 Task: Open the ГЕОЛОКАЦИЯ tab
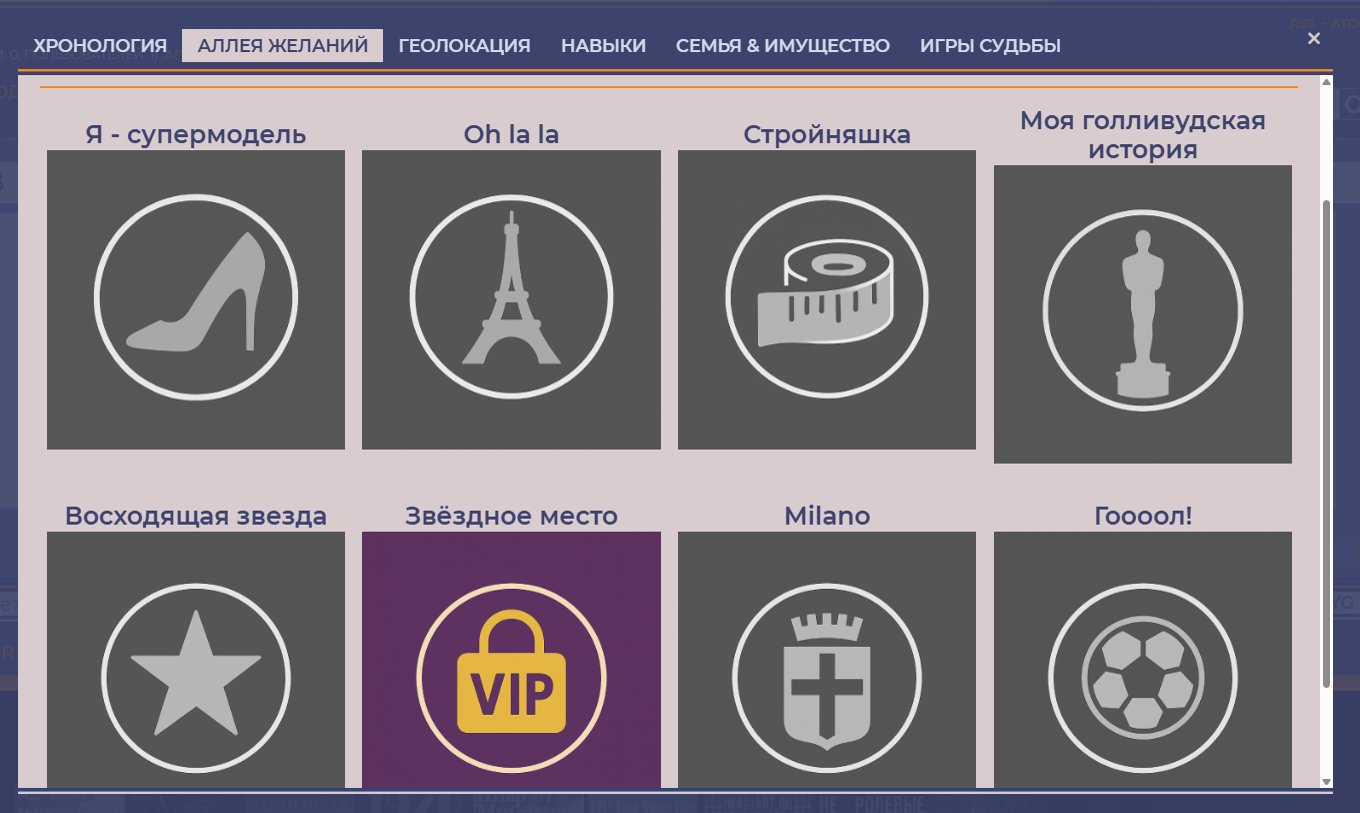point(465,44)
